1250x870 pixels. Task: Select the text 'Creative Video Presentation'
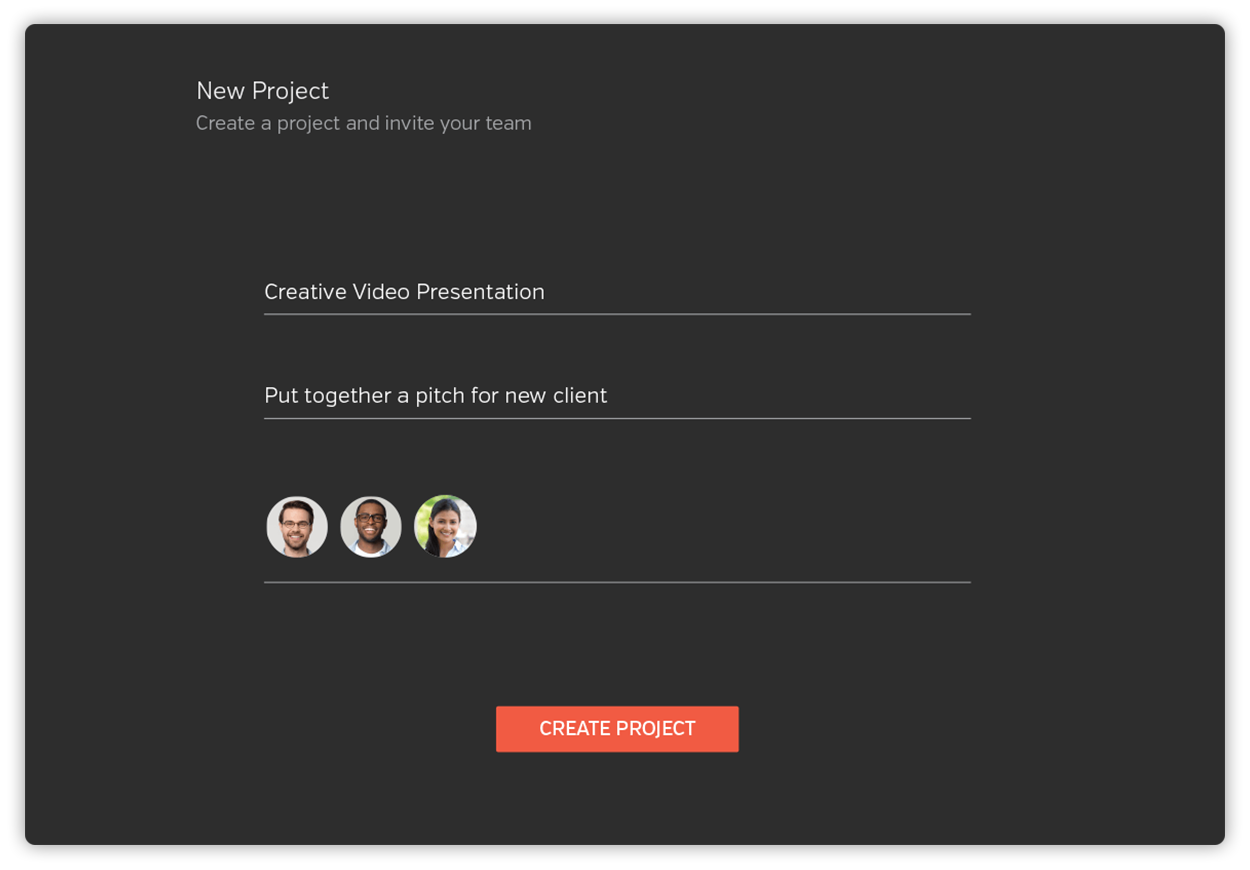[404, 292]
